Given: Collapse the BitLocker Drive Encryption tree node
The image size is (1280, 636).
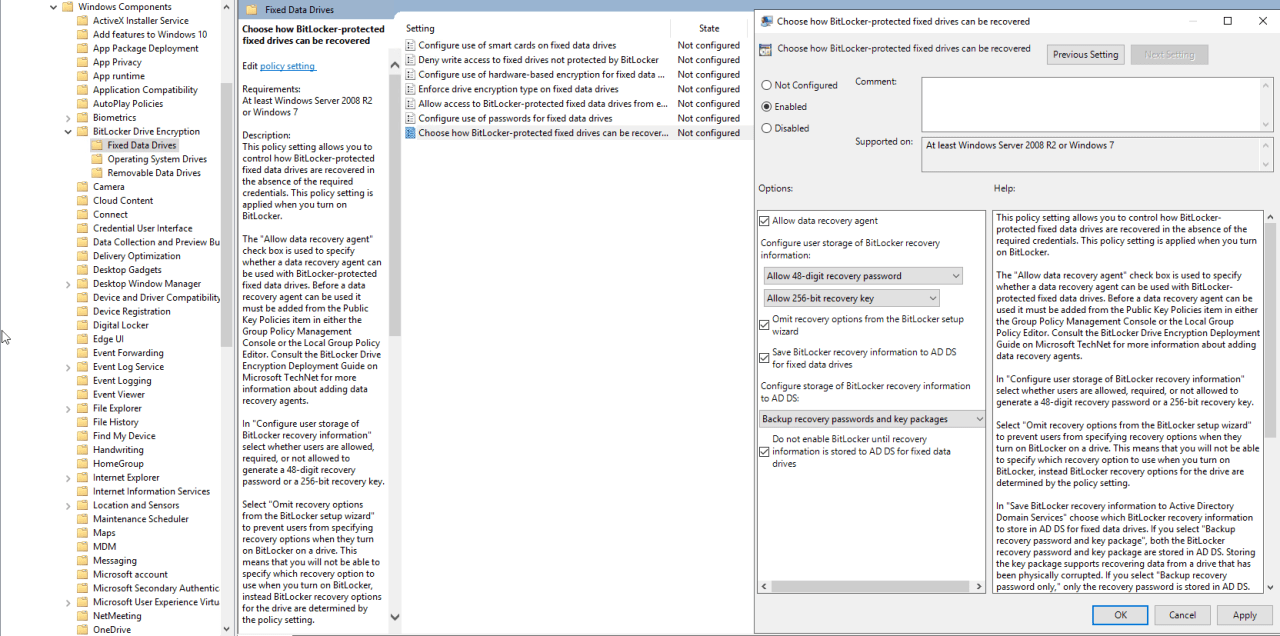Looking at the screenshot, I should [66, 130].
